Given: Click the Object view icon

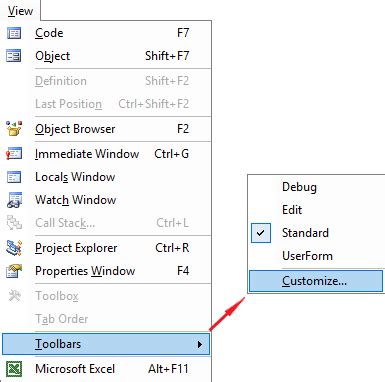Looking at the screenshot, I should tap(14, 56).
